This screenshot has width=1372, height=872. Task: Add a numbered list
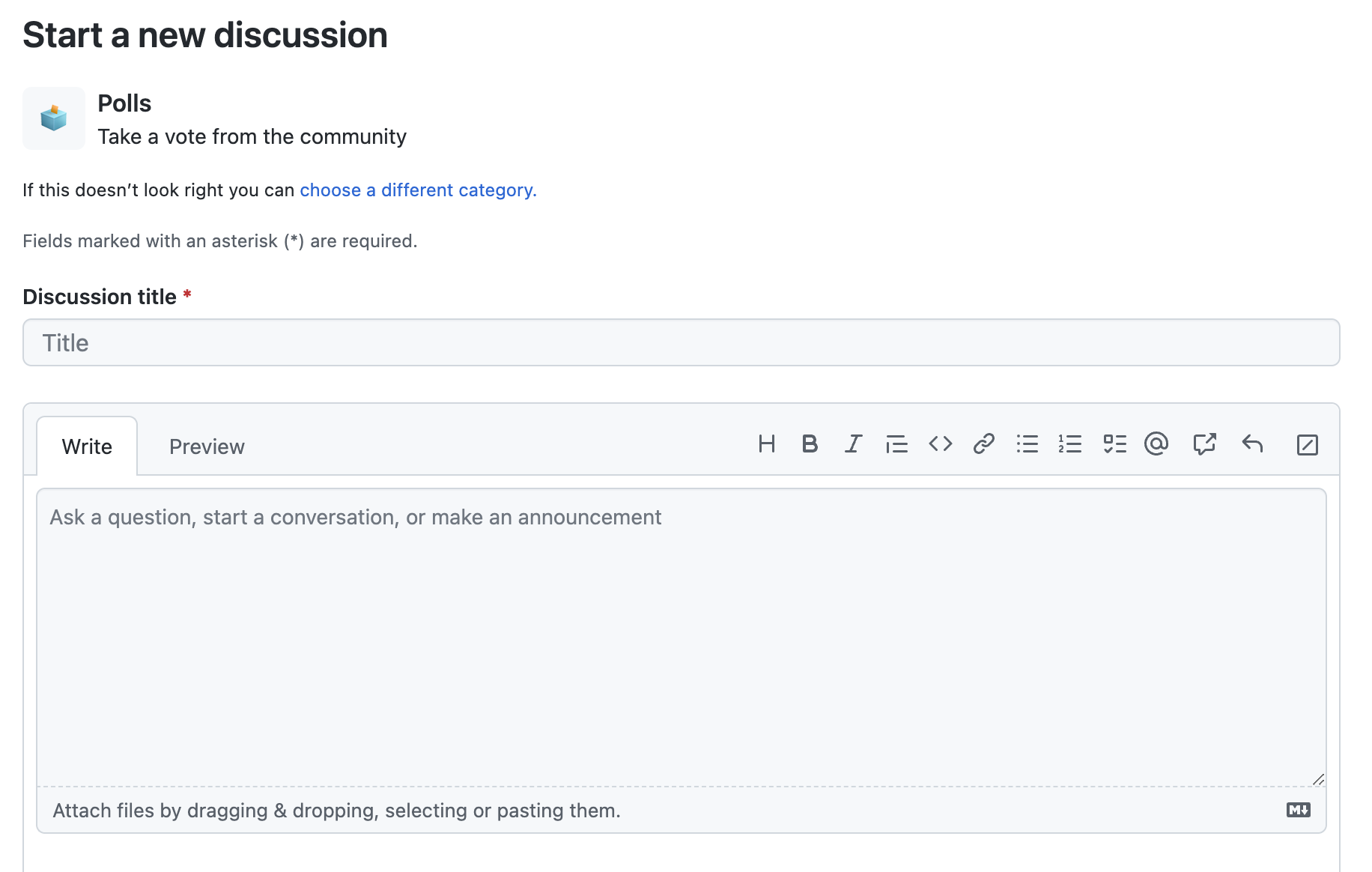tap(1070, 443)
